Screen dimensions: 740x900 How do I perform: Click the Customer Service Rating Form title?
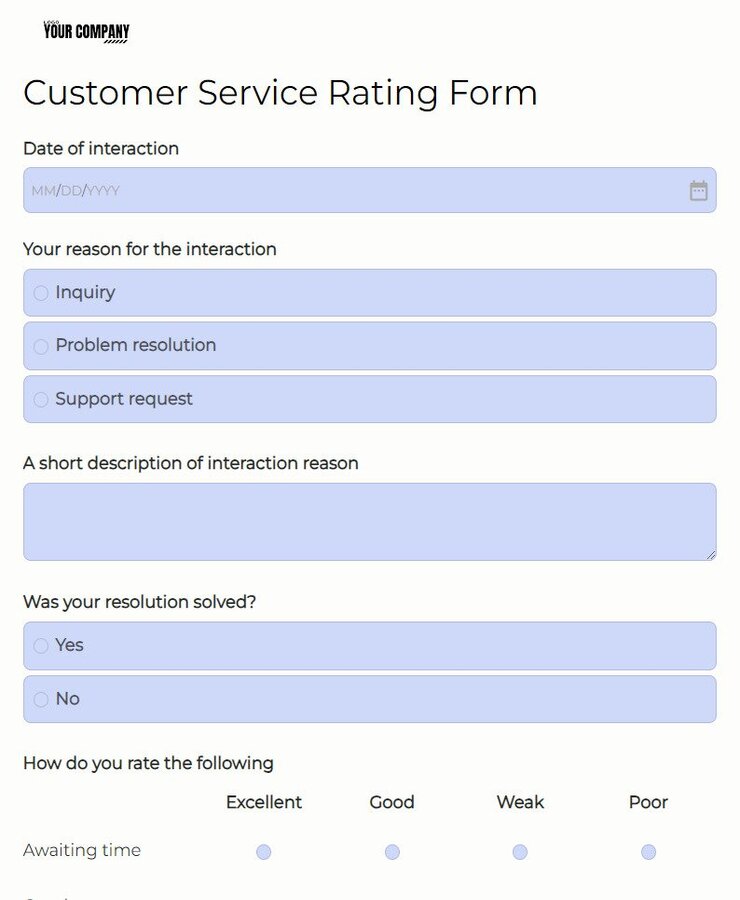[x=280, y=93]
